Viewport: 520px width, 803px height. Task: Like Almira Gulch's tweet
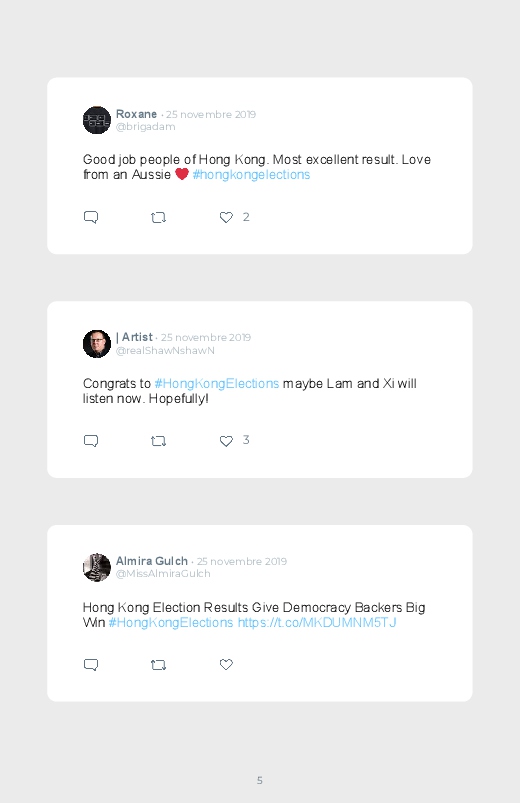[x=226, y=664]
